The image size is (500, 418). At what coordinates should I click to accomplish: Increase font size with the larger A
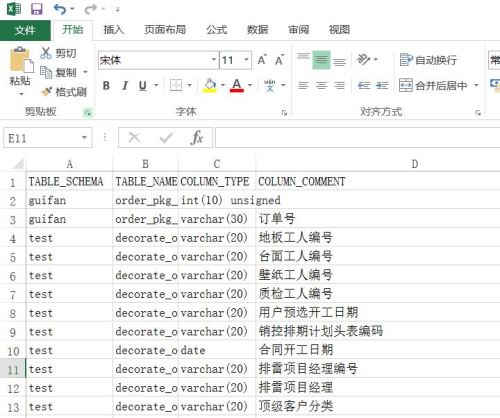pyautogui.click(x=262, y=60)
